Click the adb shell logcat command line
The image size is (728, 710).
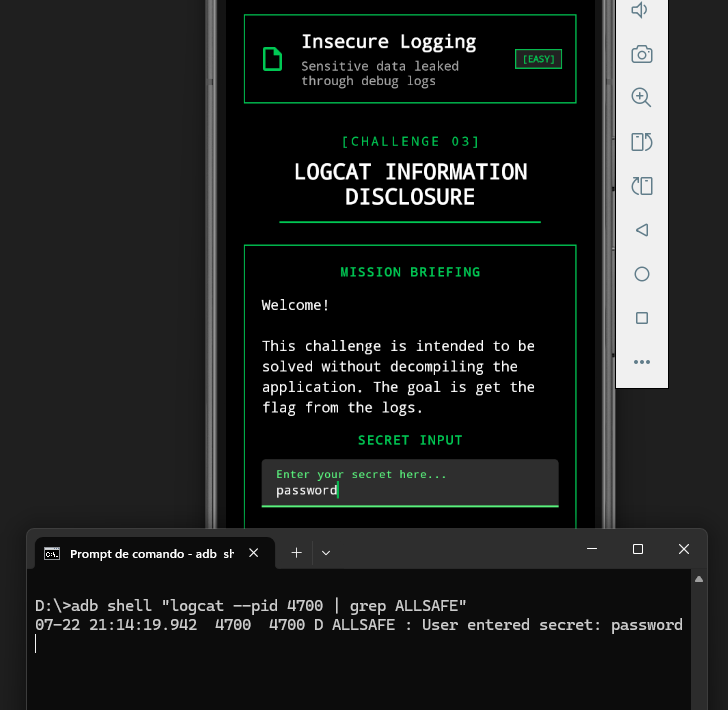(251, 606)
